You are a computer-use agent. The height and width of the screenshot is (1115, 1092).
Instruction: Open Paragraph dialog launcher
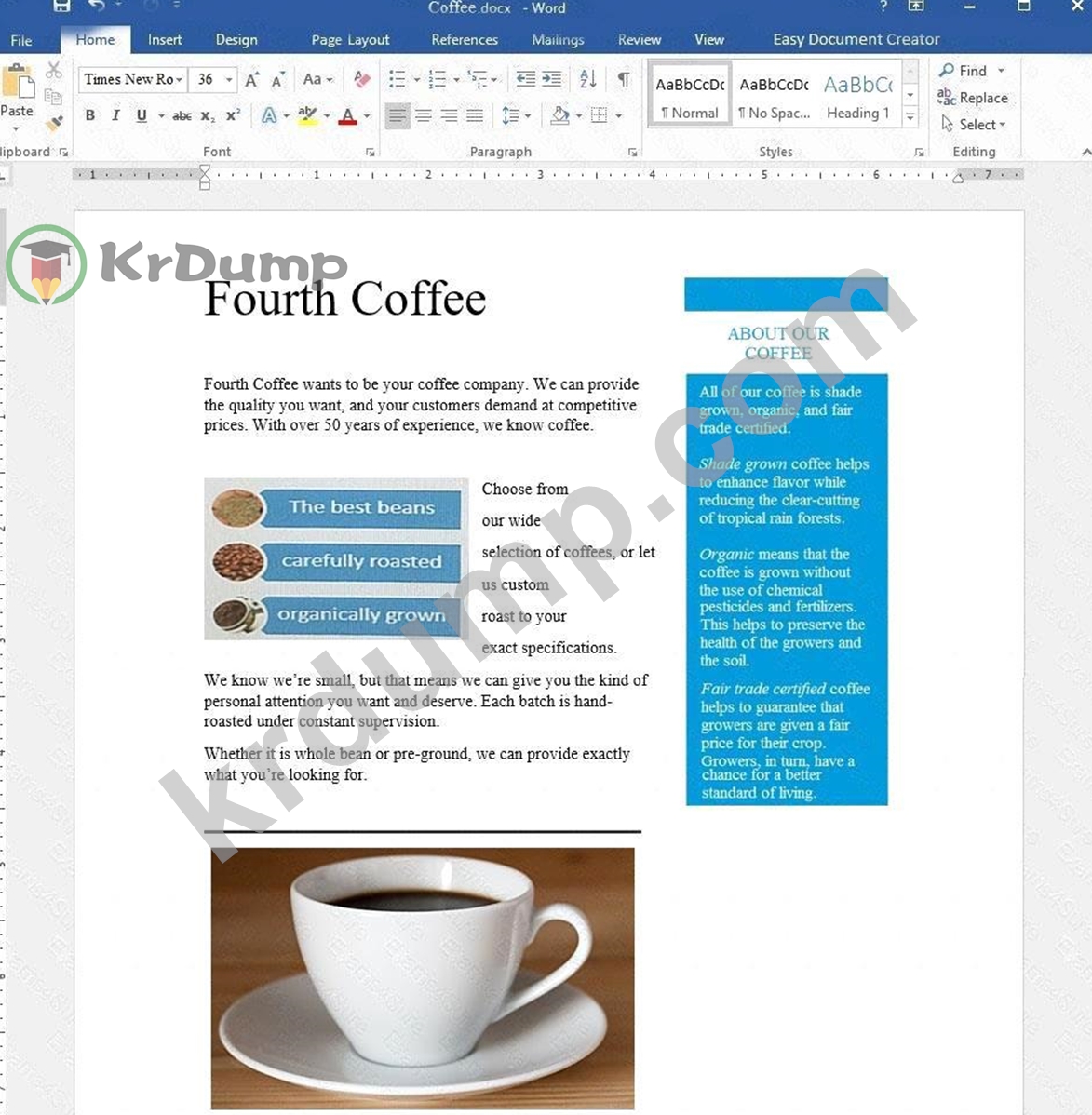[632, 153]
